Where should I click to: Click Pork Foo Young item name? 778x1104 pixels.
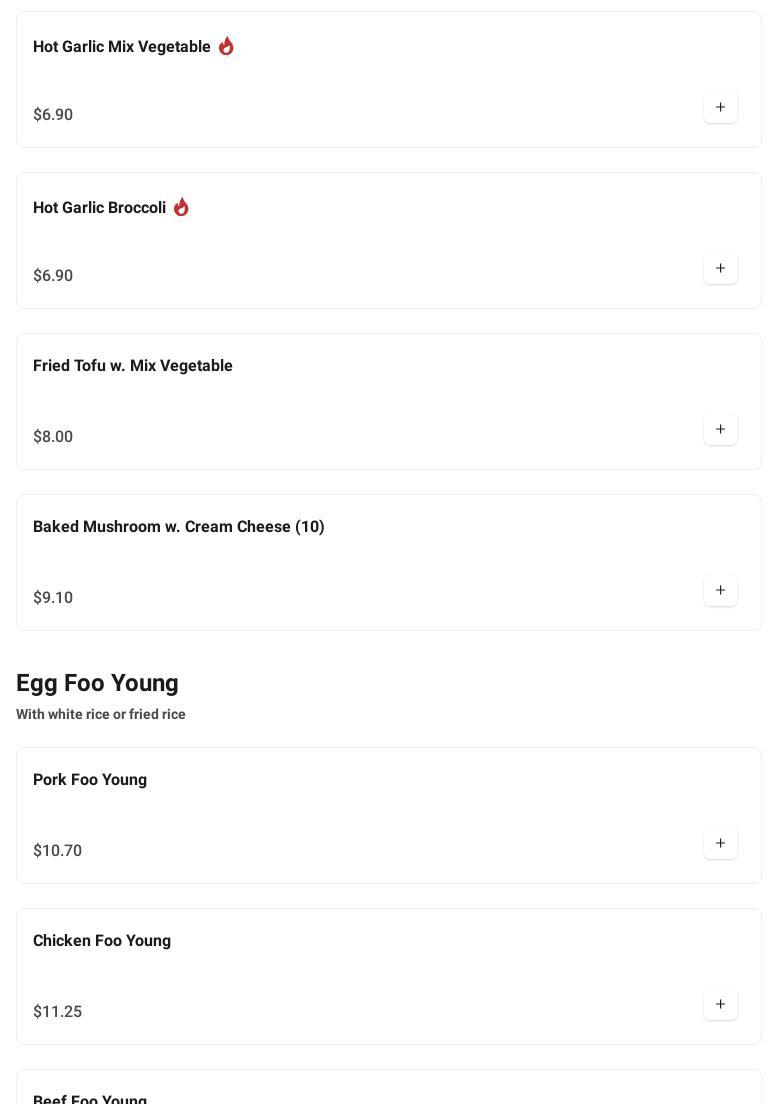(x=90, y=780)
